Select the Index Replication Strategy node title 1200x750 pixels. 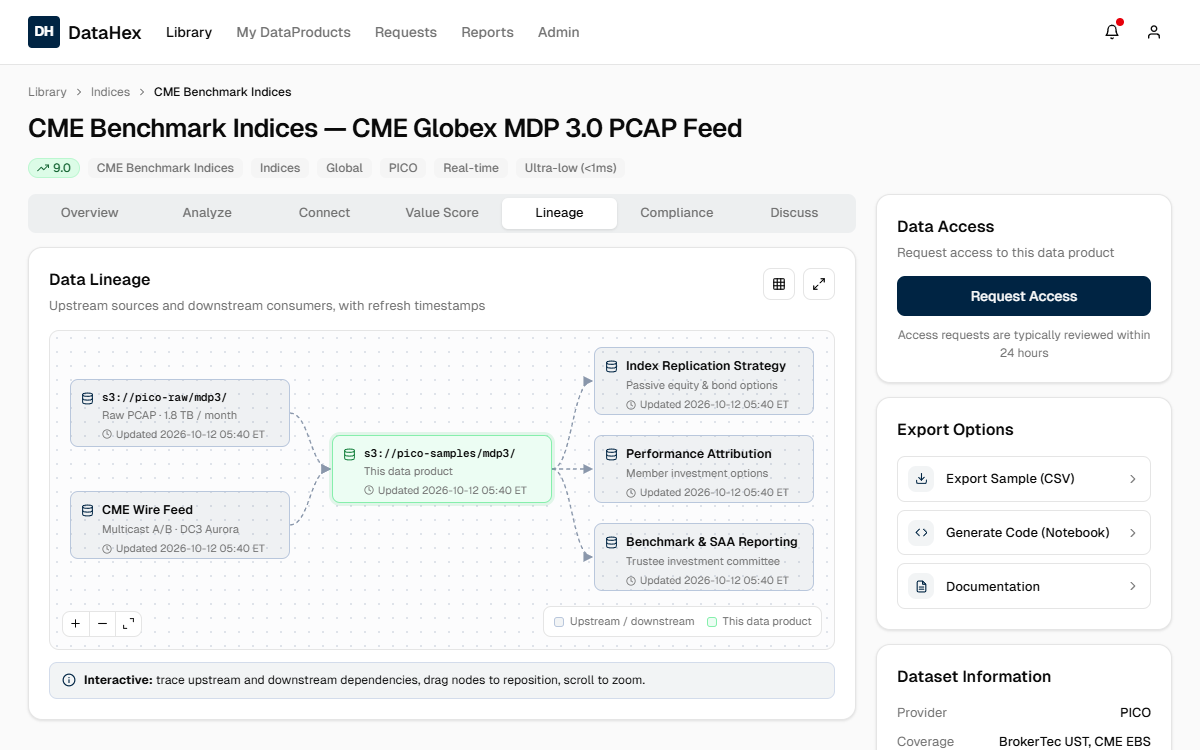click(x=706, y=366)
